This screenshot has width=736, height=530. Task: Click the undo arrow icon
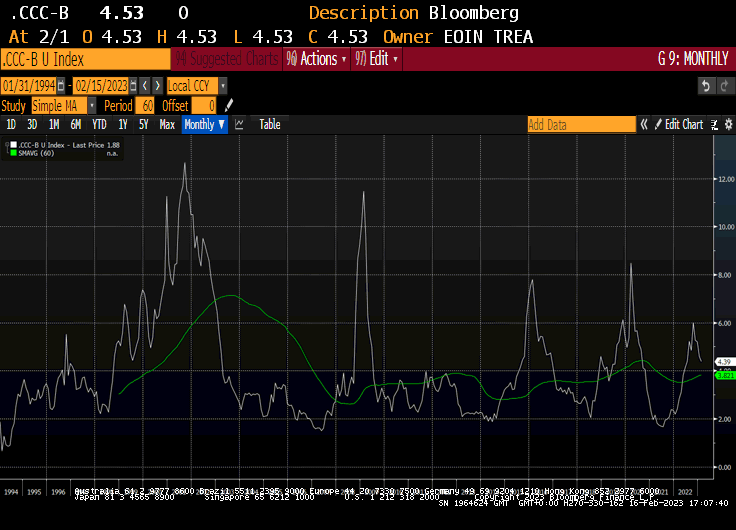click(x=705, y=86)
